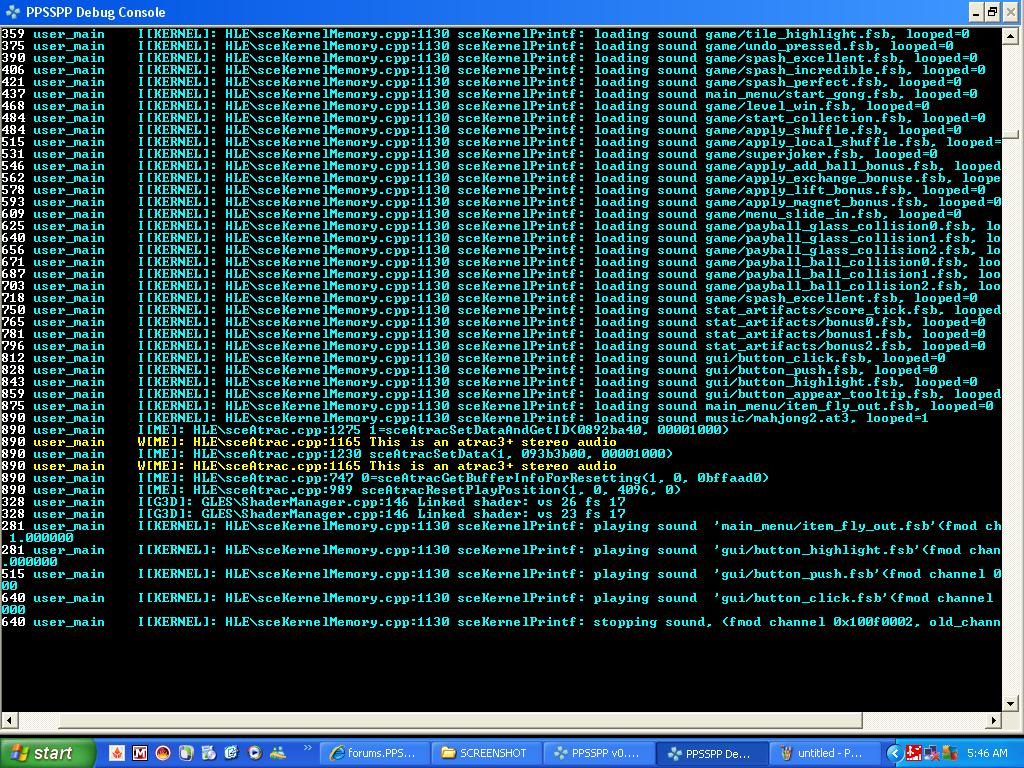Click the vertical scrollbar up arrow
The height and width of the screenshot is (768, 1024).
(x=1011, y=35)
